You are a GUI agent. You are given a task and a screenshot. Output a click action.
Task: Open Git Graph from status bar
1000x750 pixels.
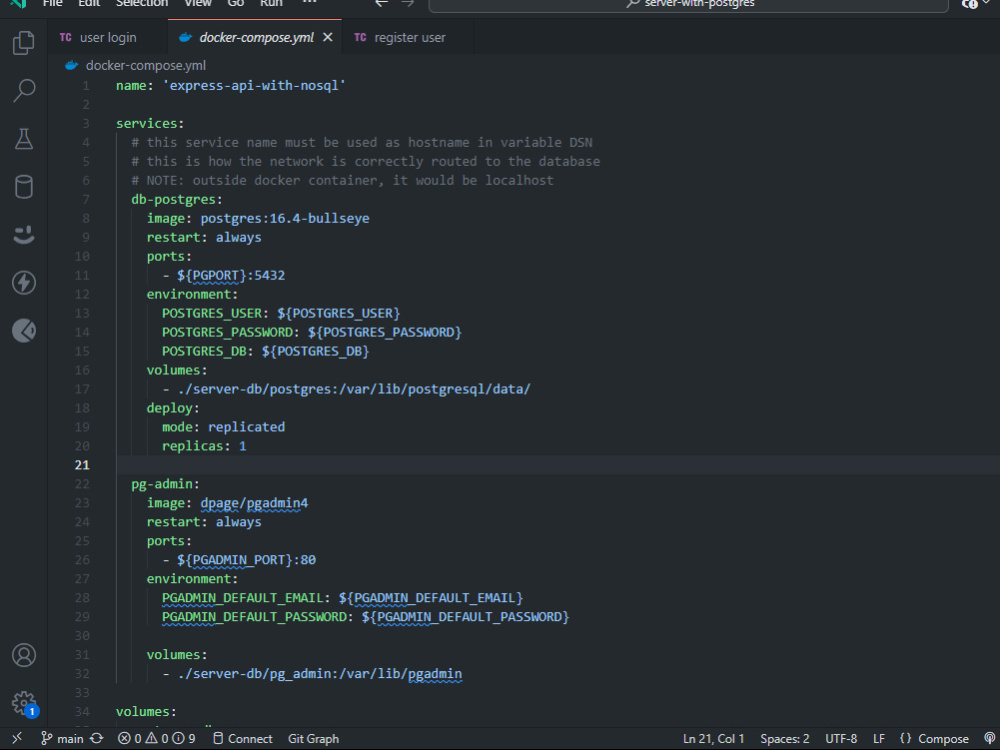(313, 739)
